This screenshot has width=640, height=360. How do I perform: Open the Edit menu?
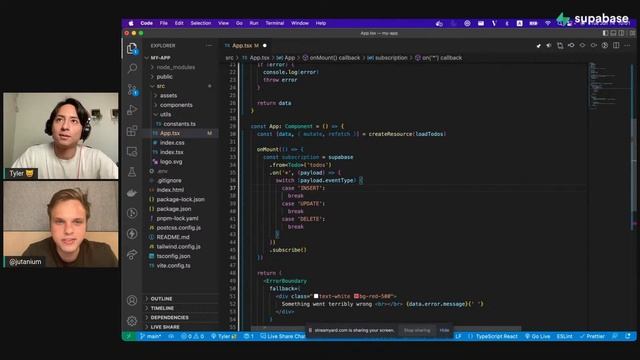[179, 23]
